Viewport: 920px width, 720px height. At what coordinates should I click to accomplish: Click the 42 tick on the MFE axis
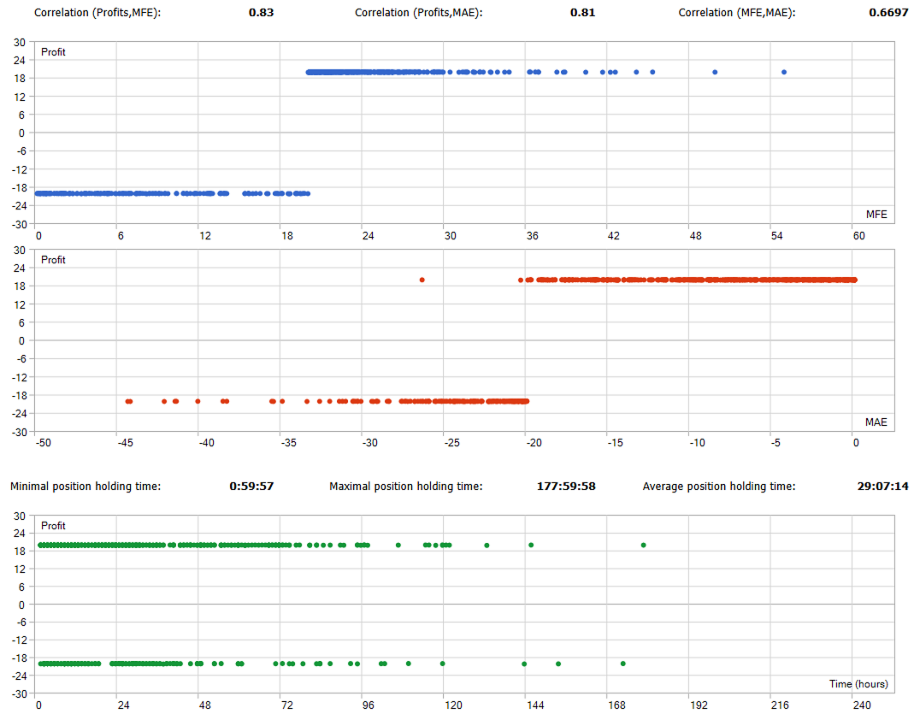tap(613, 235)
